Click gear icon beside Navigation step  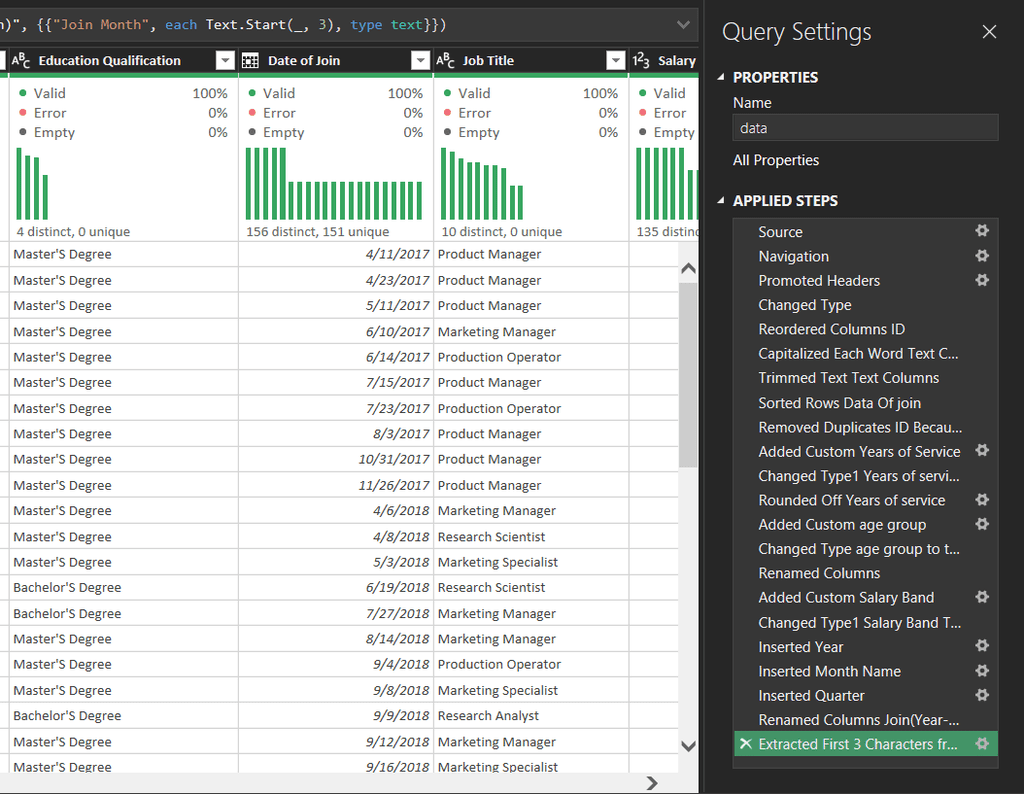(x=982, y=255)
